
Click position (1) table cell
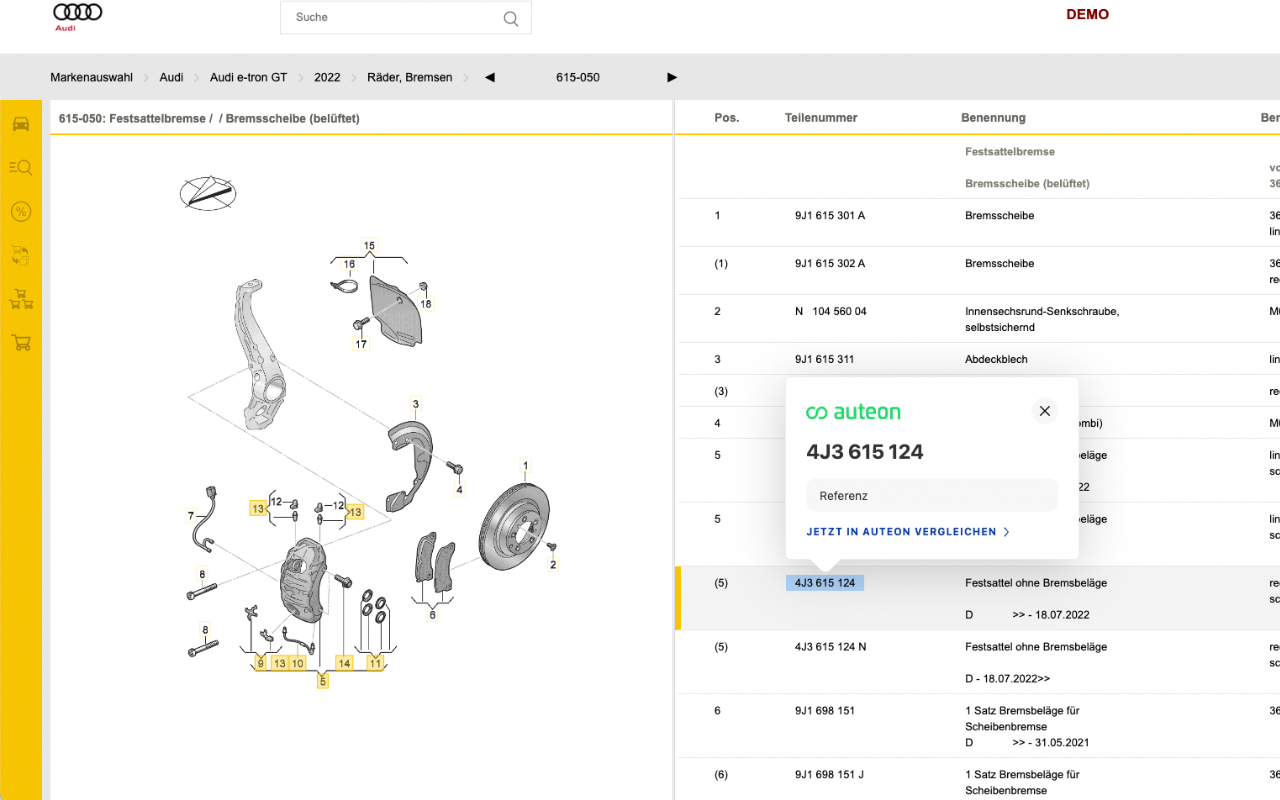tap(721, 263)
